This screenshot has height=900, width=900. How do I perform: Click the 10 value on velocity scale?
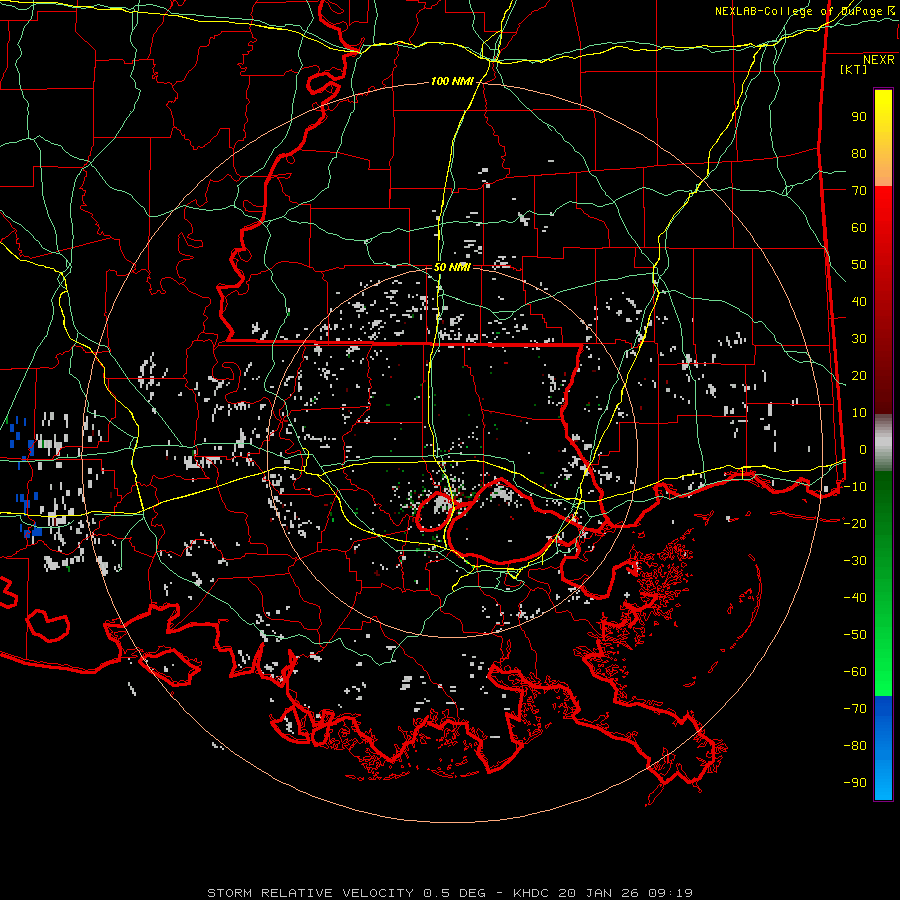[859, 413]
